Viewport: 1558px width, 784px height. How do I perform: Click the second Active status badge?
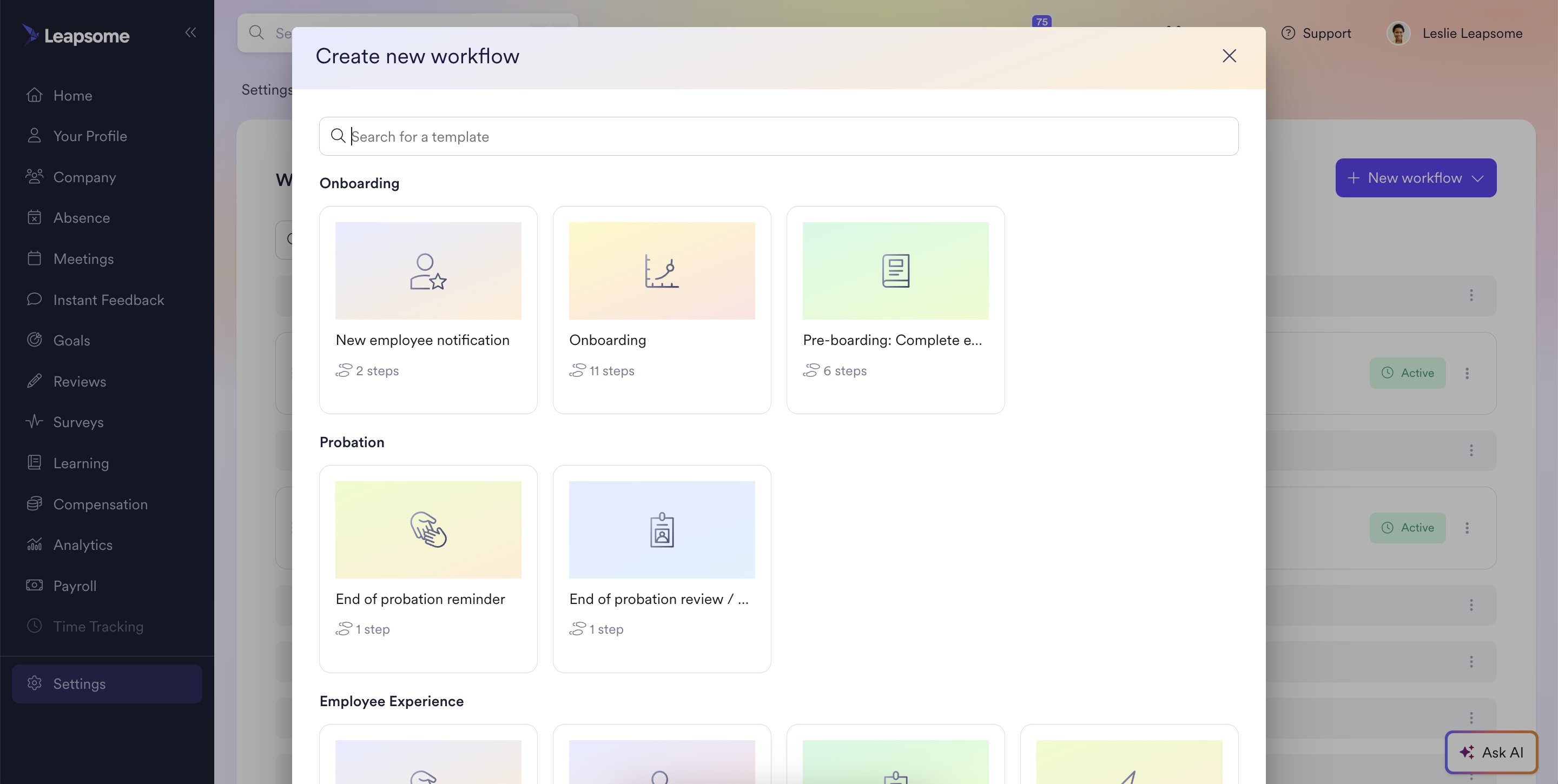coord(1408,528)
